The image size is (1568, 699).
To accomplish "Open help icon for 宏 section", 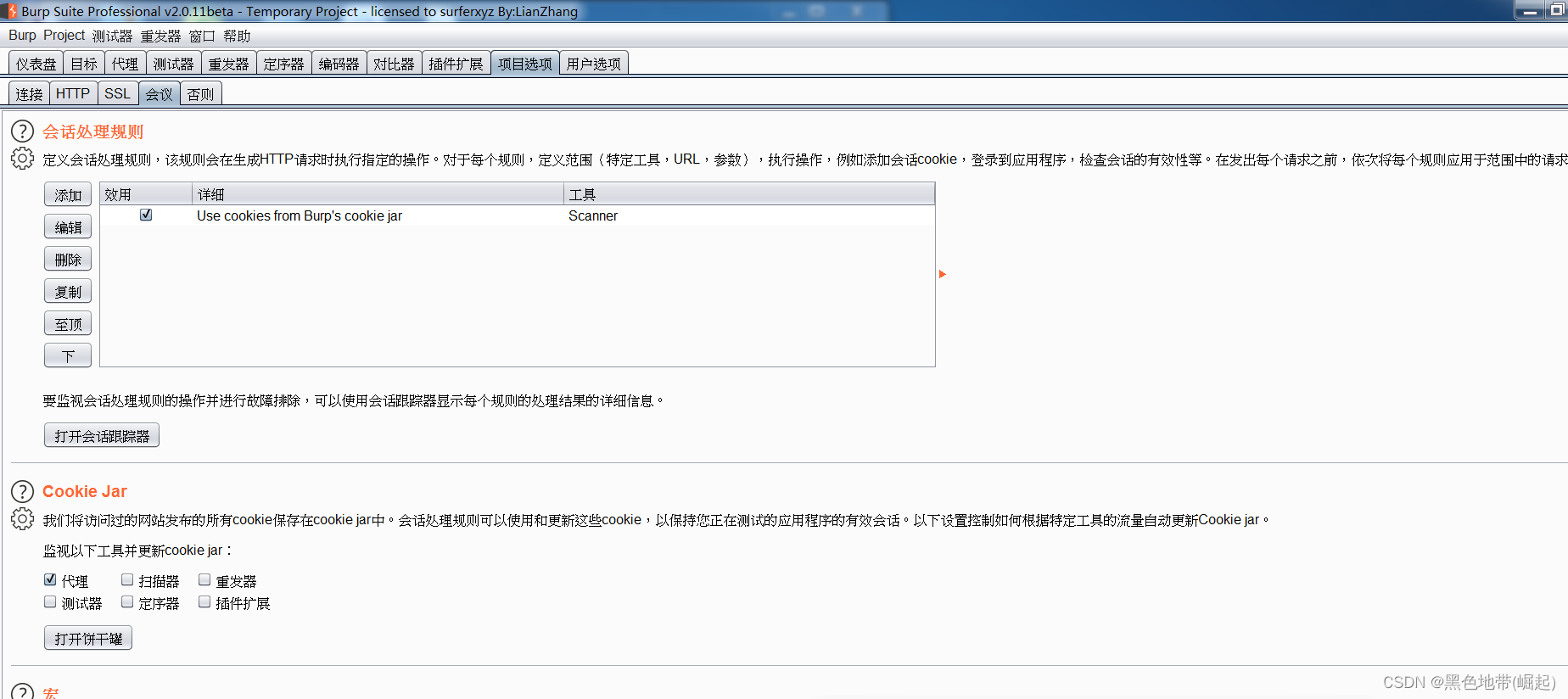I will 22,692.
